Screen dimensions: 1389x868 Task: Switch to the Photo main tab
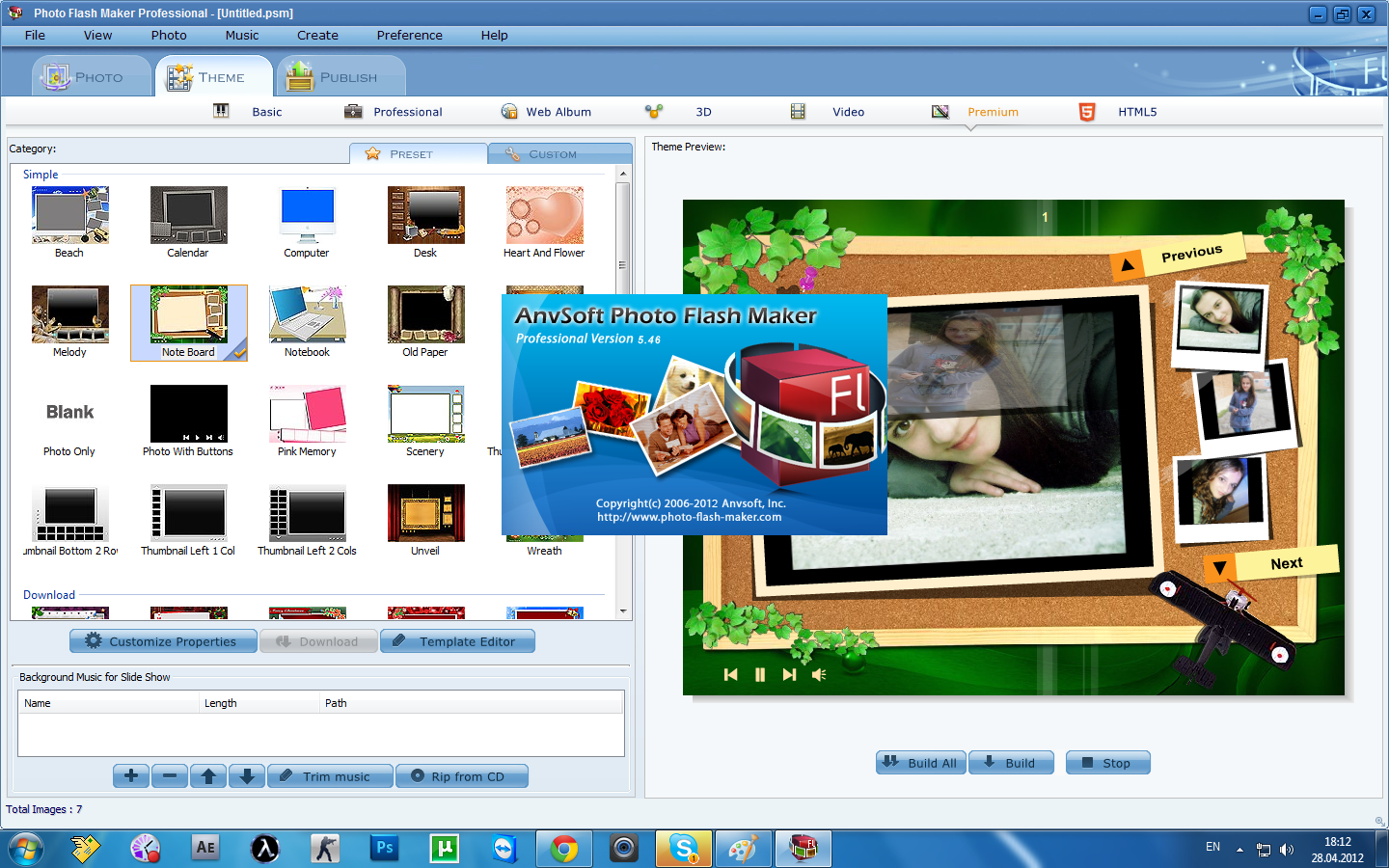pos(92,76)
